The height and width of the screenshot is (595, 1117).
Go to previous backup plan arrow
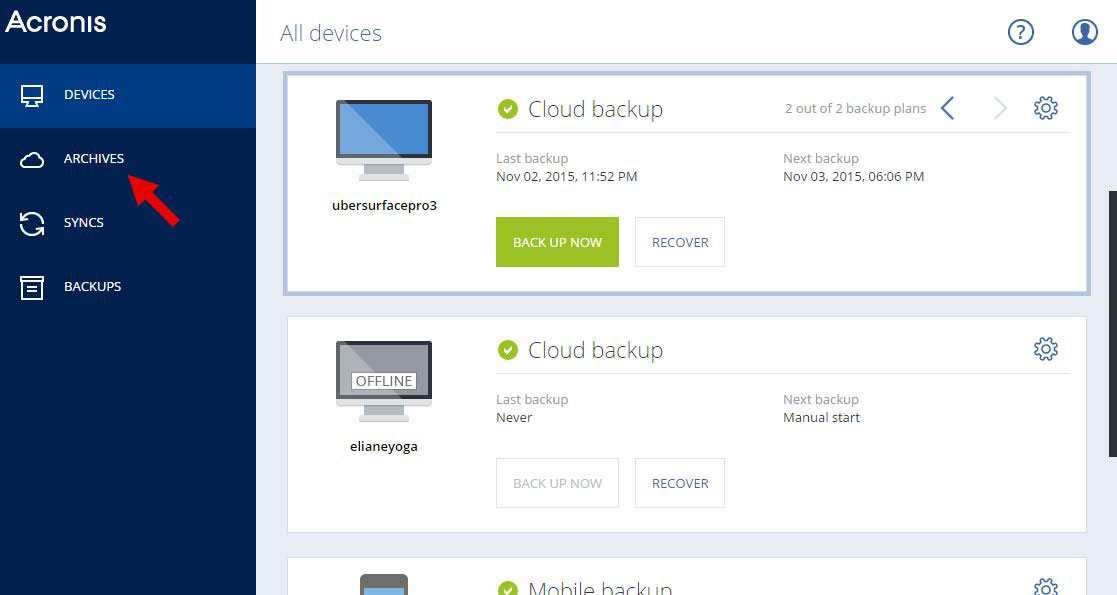point(947,108)
